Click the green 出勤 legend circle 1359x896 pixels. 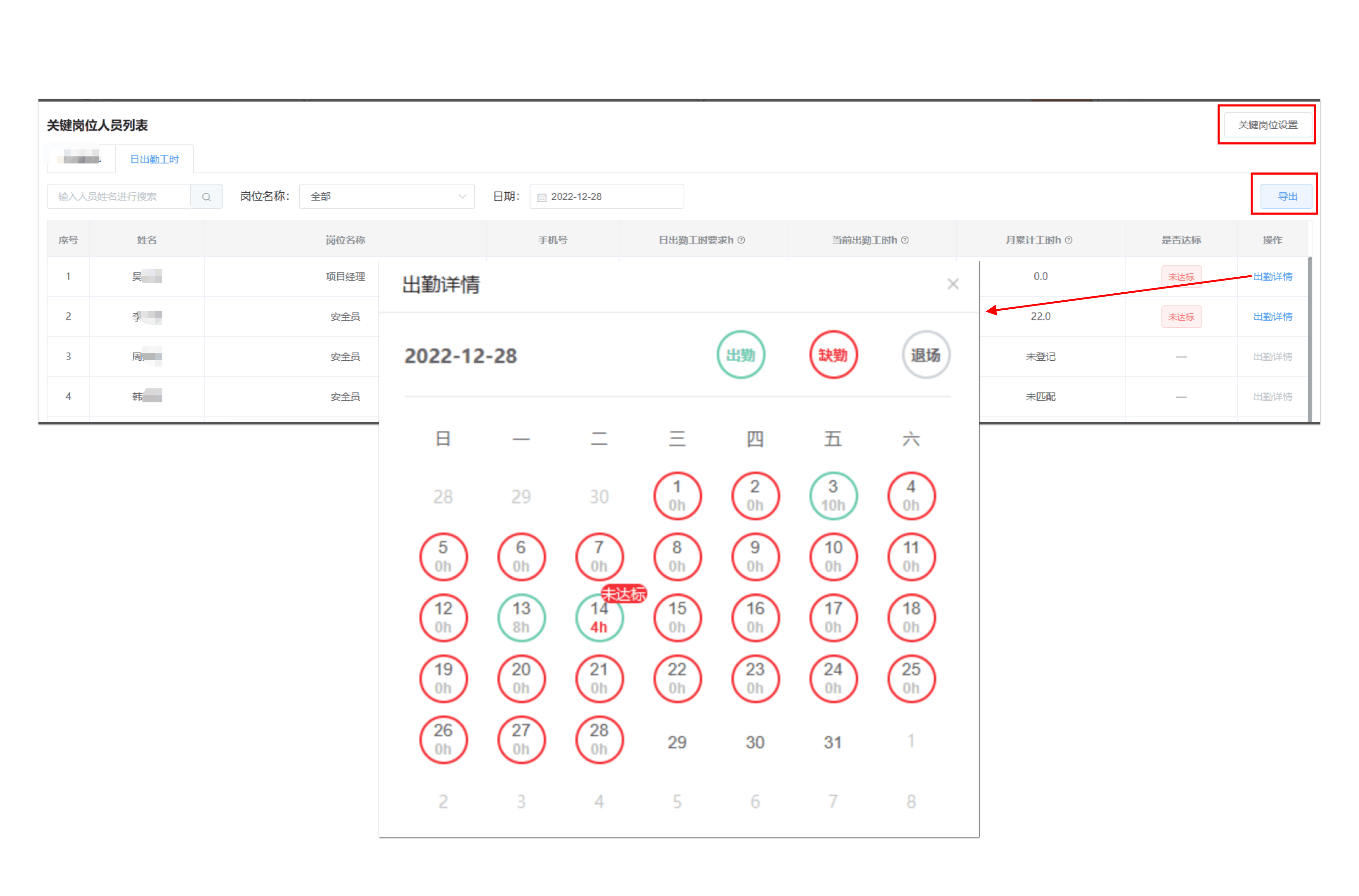[x=740, y=355]
